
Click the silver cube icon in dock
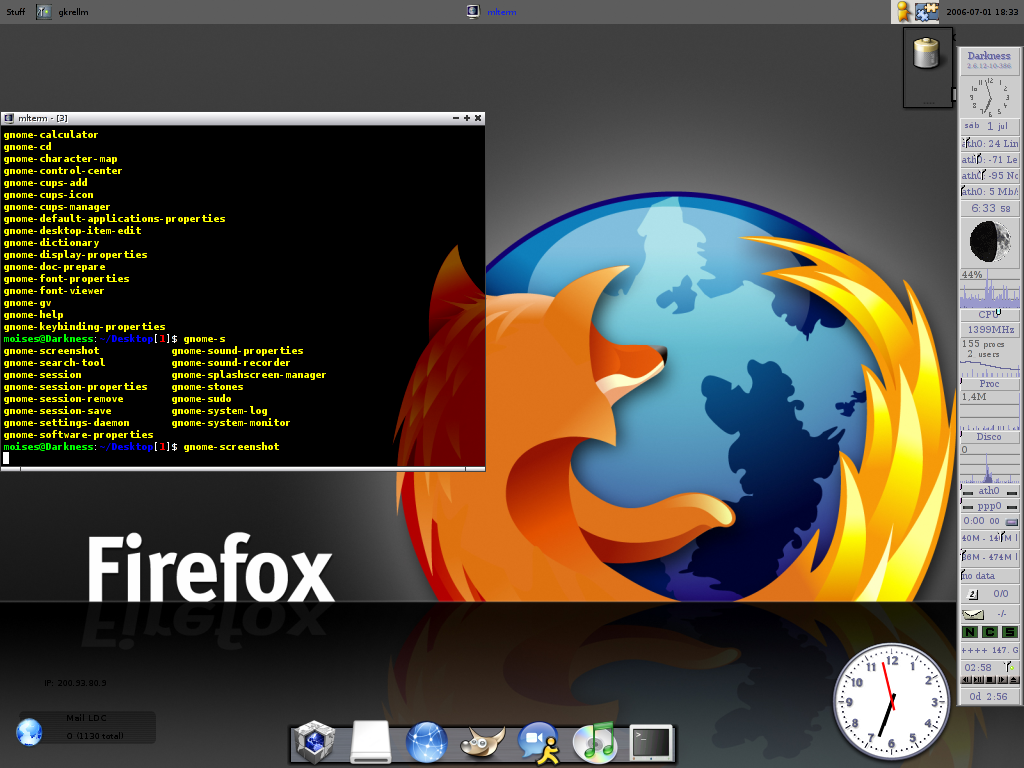click(315, 743)
